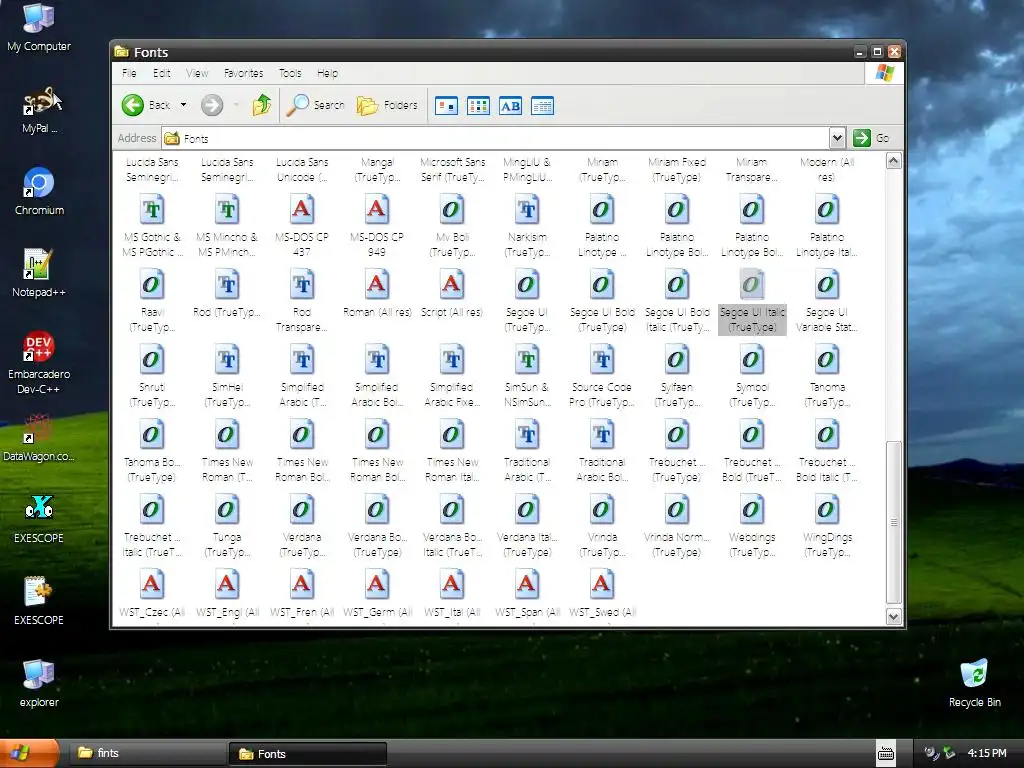
Task: Select the Vrinda Norm... font
Action: click(x=677, y=526)
